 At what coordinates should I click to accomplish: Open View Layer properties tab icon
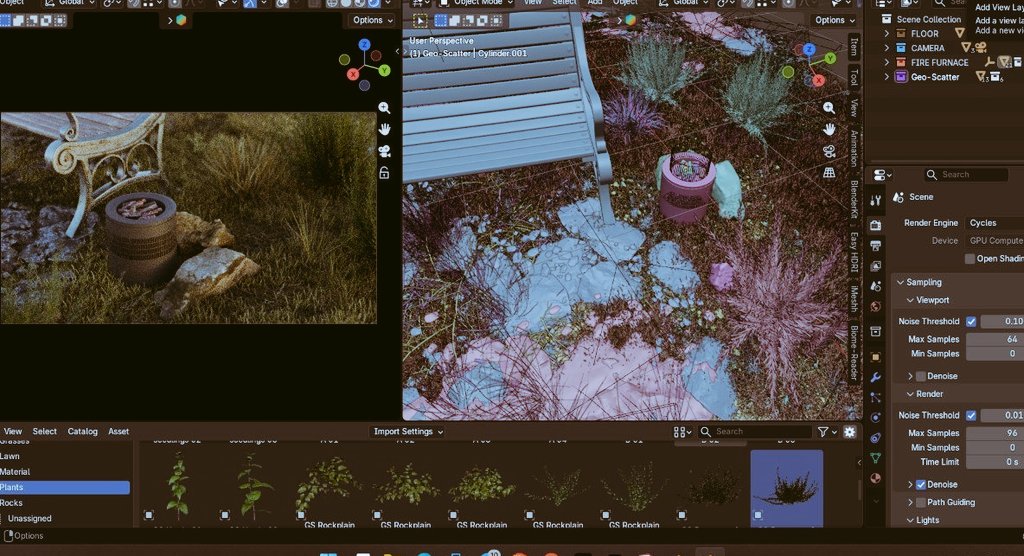point(876,266)
